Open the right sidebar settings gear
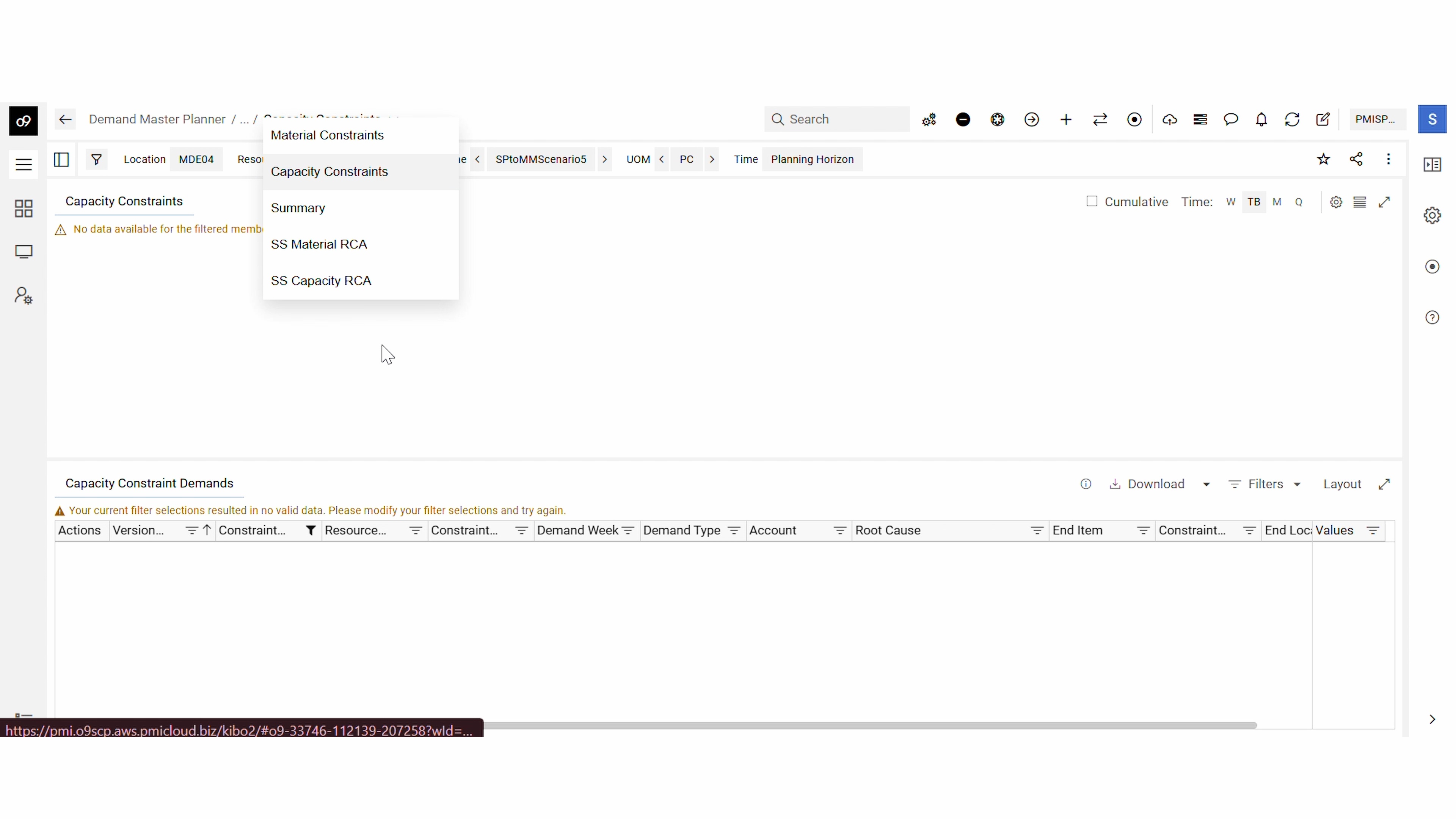 pyautogui.click(x=1432, y=215)
